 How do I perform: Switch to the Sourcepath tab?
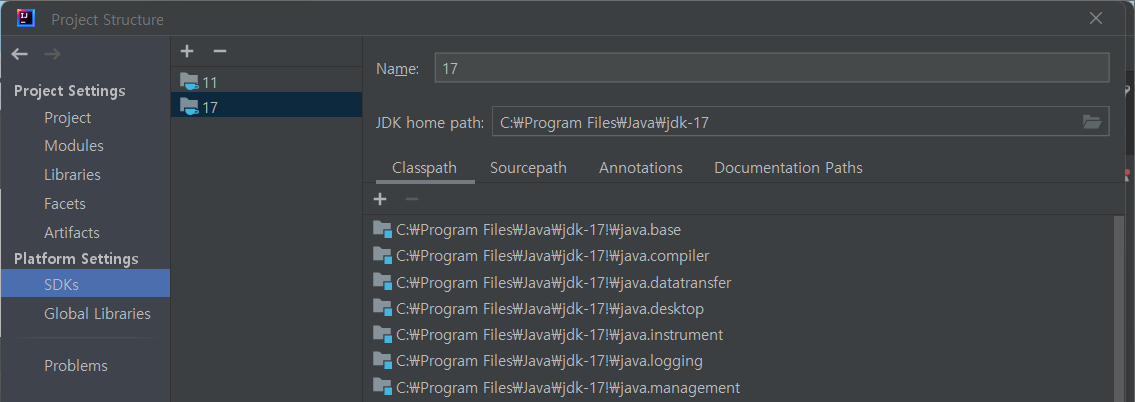[528, 168]
